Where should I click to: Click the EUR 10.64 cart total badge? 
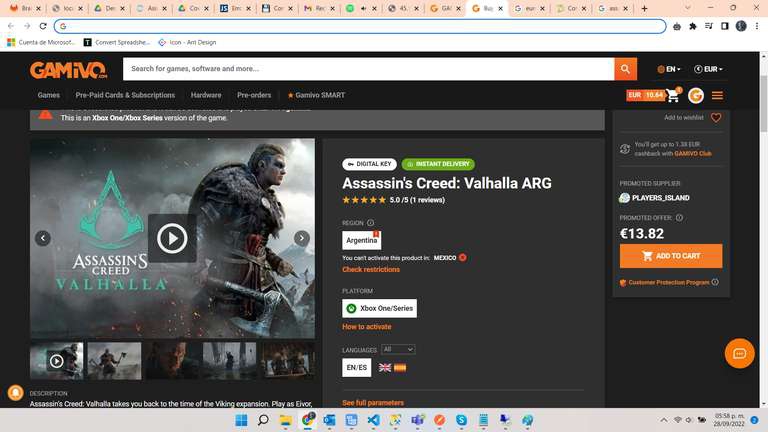646,95
